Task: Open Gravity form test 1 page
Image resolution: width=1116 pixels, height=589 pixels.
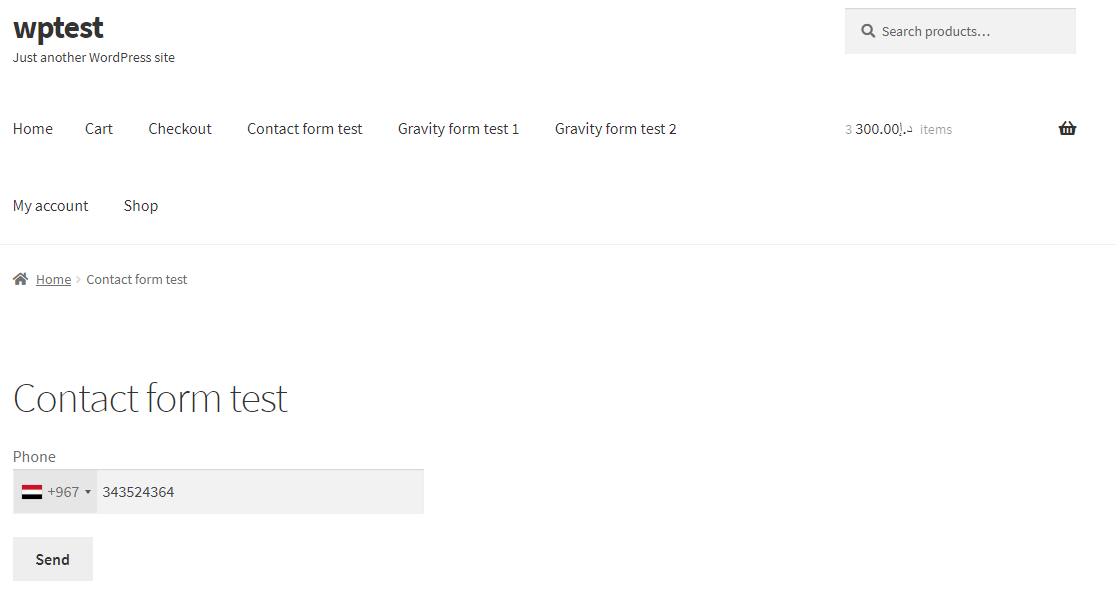Action: pyautogui.click(x=458, y=129)
